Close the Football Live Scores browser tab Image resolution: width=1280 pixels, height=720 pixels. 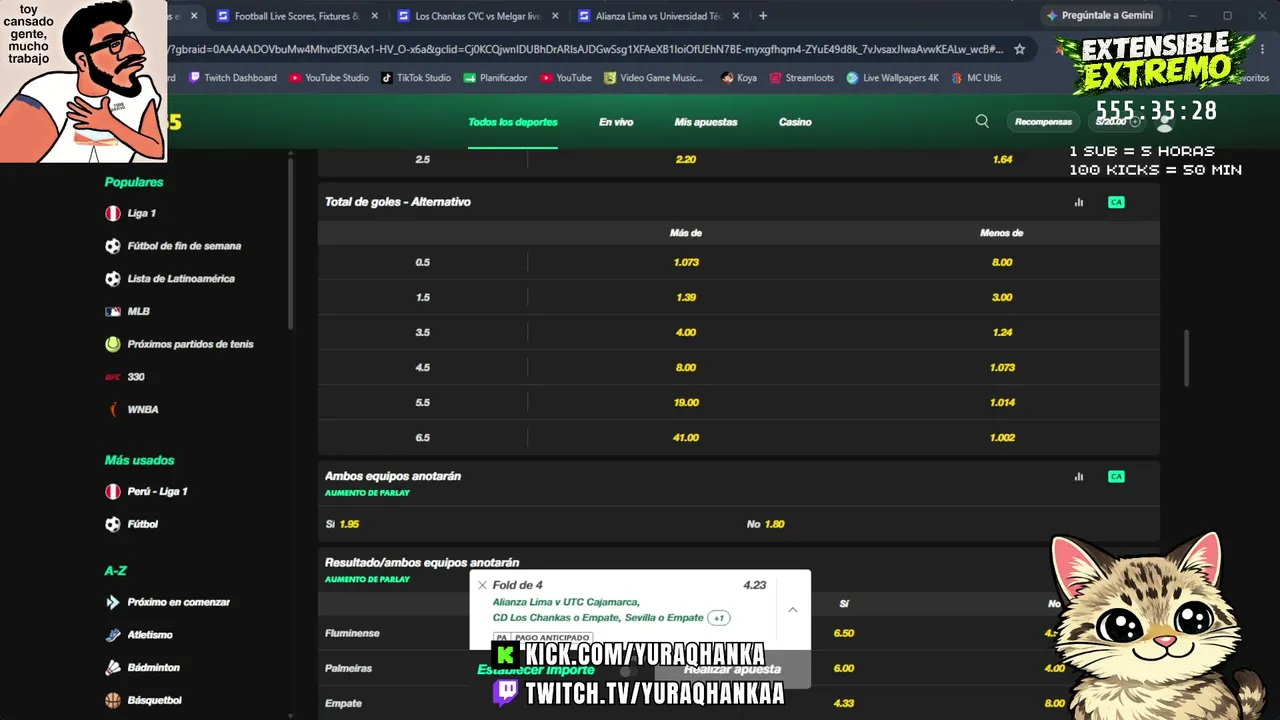click(x=375, y=16)
